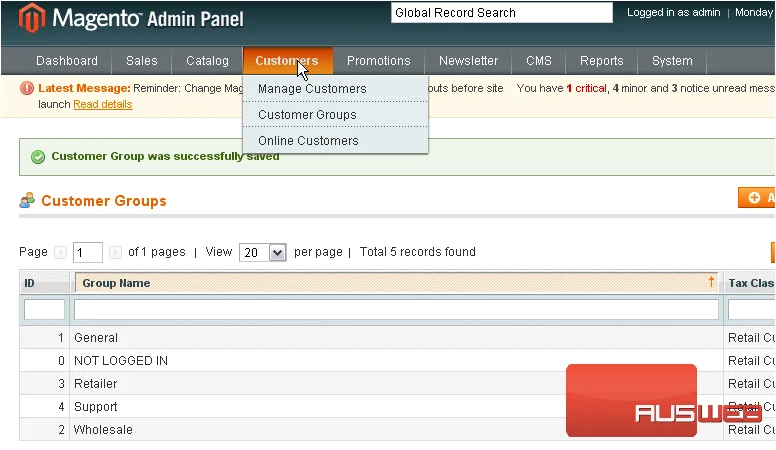Image resolution: width=776 pixels, height=450 pixels.
Task: Open the Support group row
Action: [397, 406]
